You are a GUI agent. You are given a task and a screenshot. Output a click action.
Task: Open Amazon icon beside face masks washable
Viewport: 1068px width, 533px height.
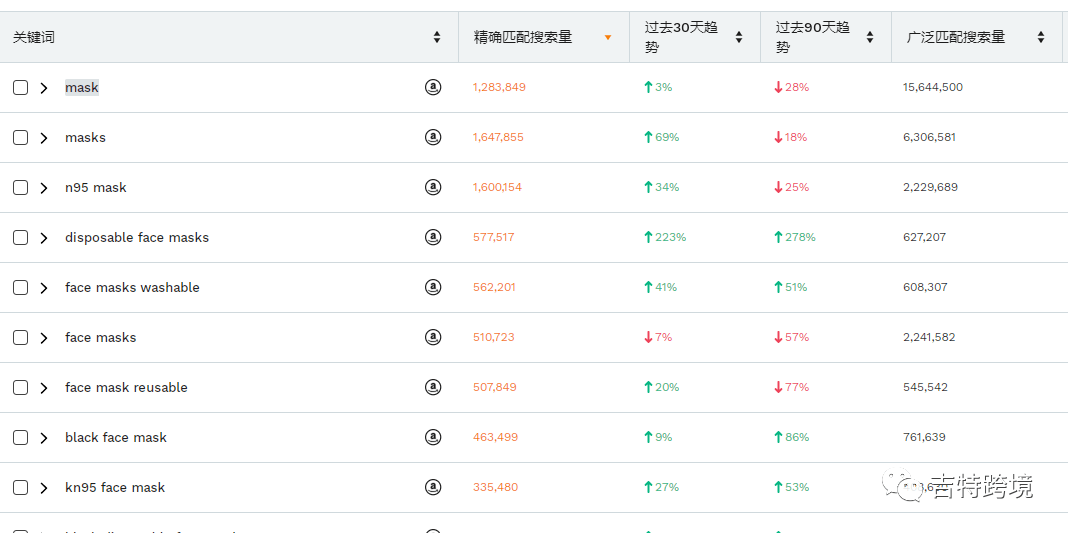pyautogui.click(x=433, y=288)
